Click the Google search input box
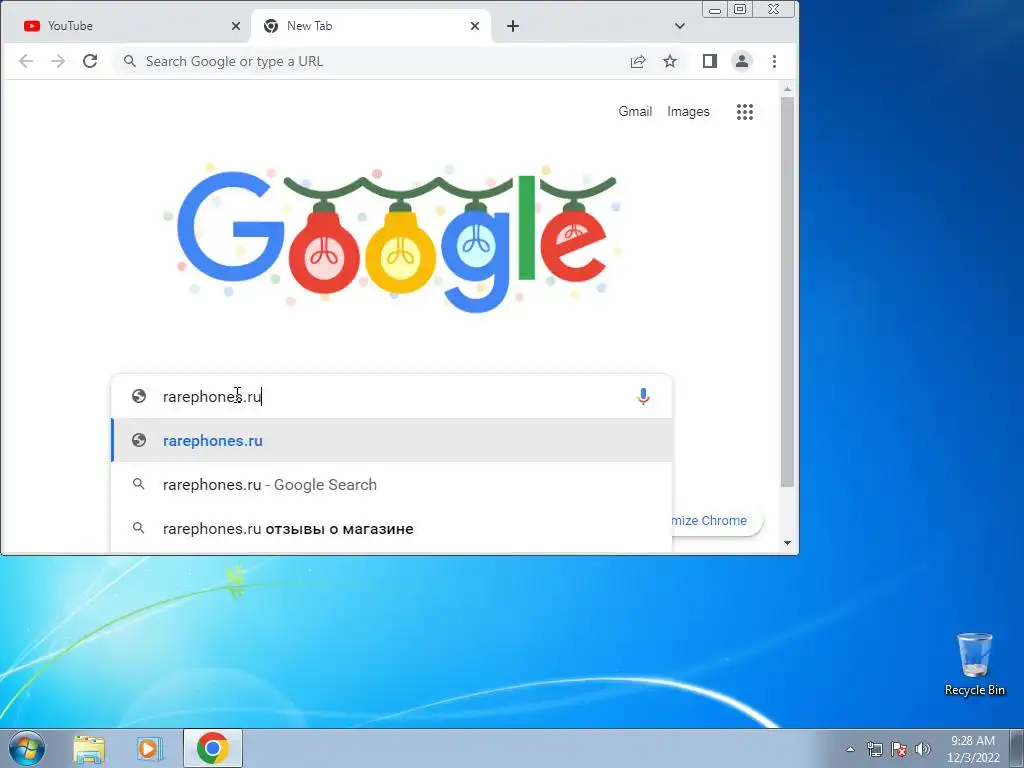 tap(392, 396)
